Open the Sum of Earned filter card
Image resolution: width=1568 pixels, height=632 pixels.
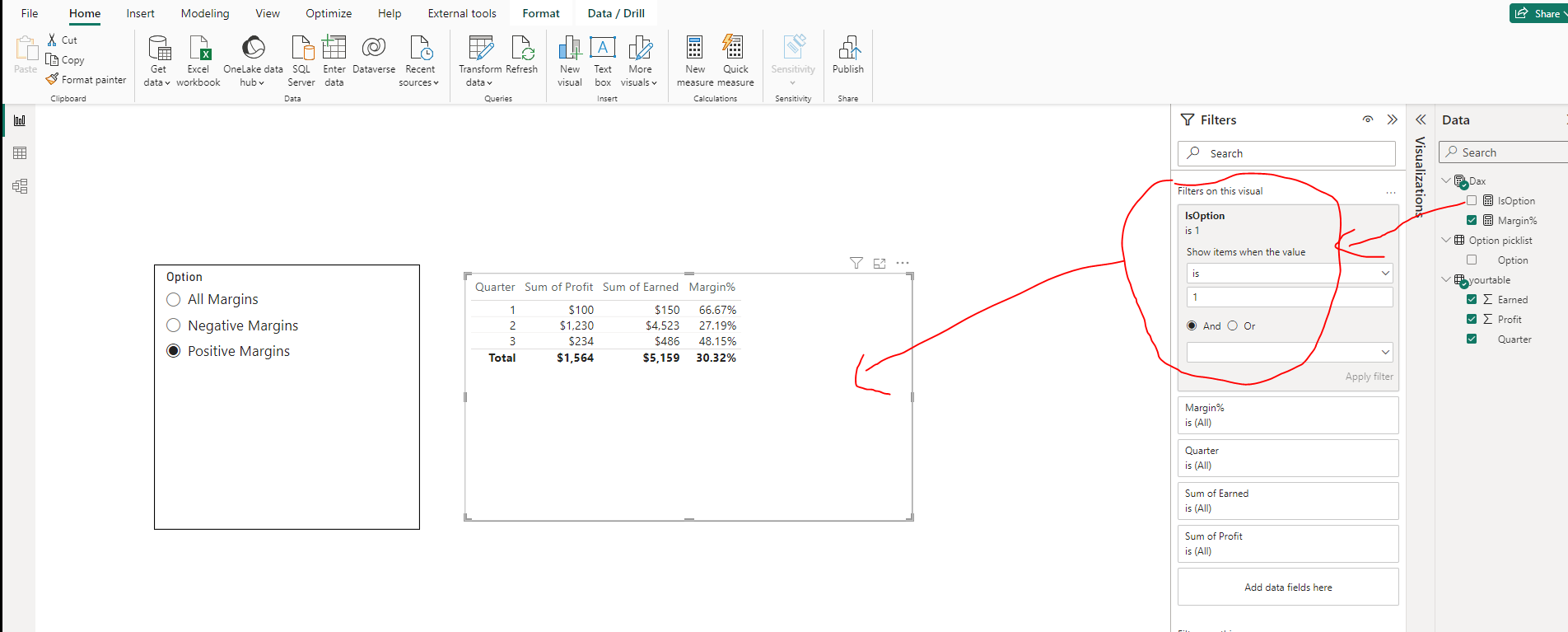pos(1288,501)
